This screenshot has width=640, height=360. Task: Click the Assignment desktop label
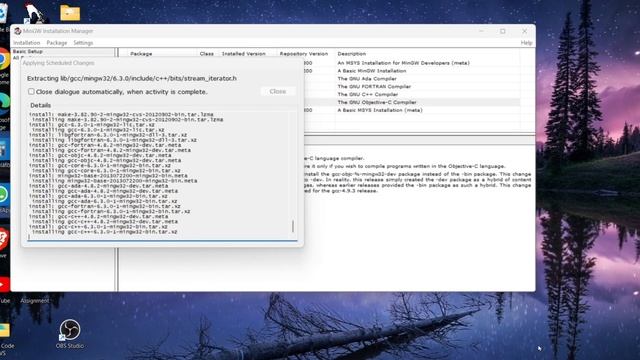(35, 301)
